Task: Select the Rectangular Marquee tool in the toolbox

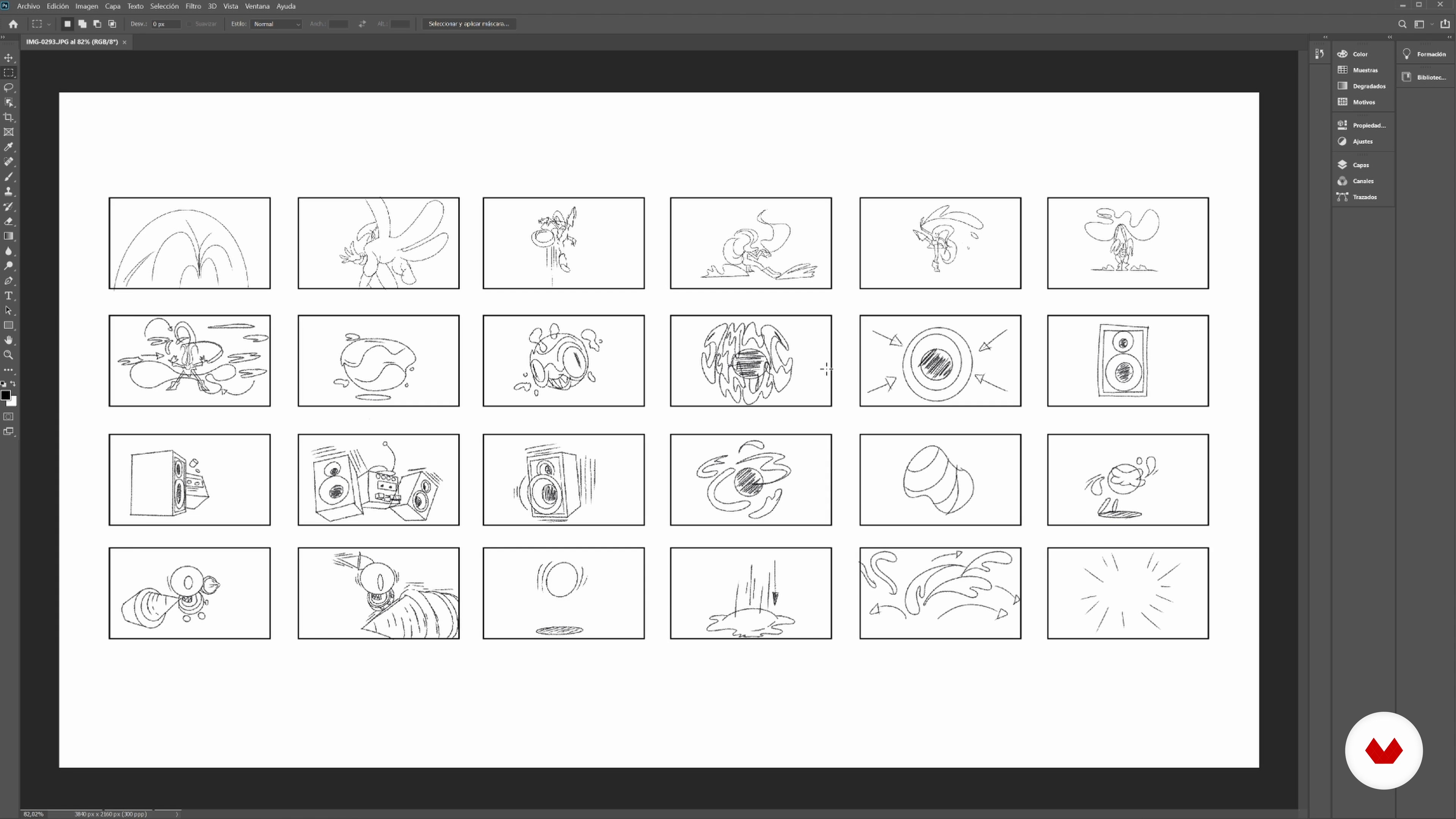Action: click(8, 73)
